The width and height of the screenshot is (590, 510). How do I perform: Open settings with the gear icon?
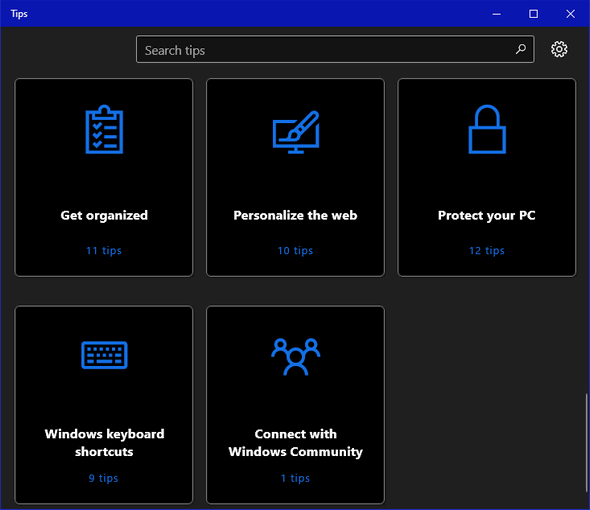(x=559, y=49)
